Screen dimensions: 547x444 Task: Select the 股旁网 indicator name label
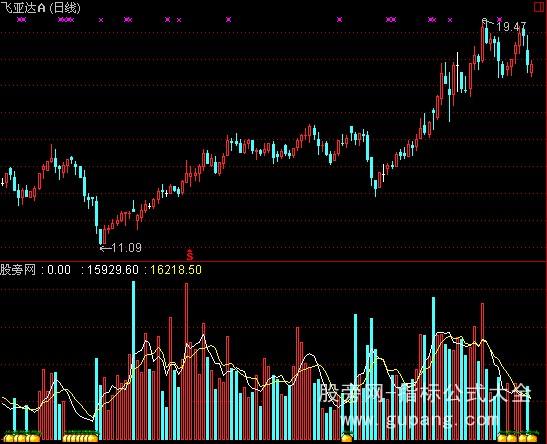click(x=18, y=270)
